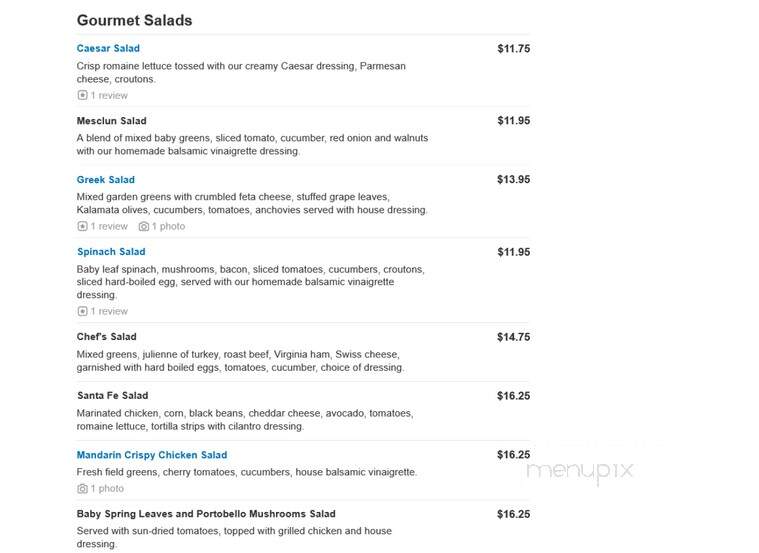
Task: Click the Santa Fe Salad item title
Action: pyautogui.click(x=112, y=396)
